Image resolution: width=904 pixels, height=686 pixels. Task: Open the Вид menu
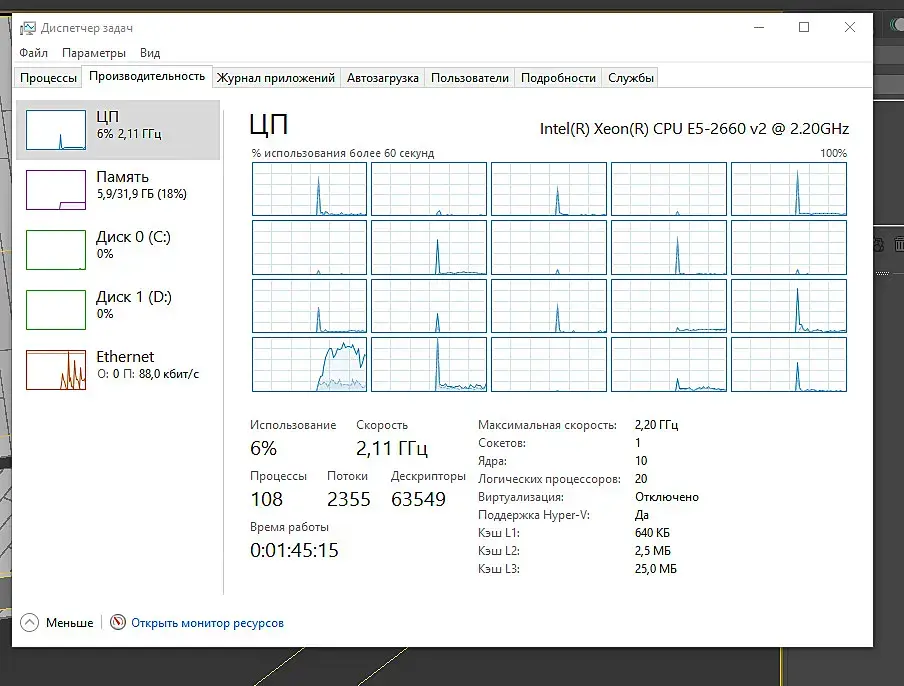(150, 53)
